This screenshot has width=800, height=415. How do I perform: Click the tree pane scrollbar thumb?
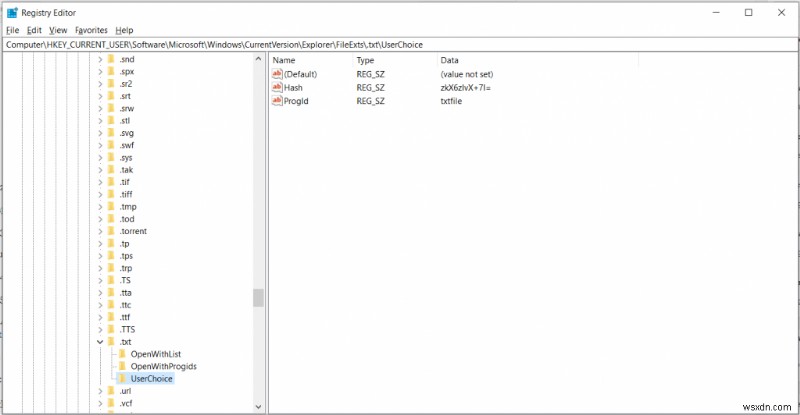click(x=258, y=298)
